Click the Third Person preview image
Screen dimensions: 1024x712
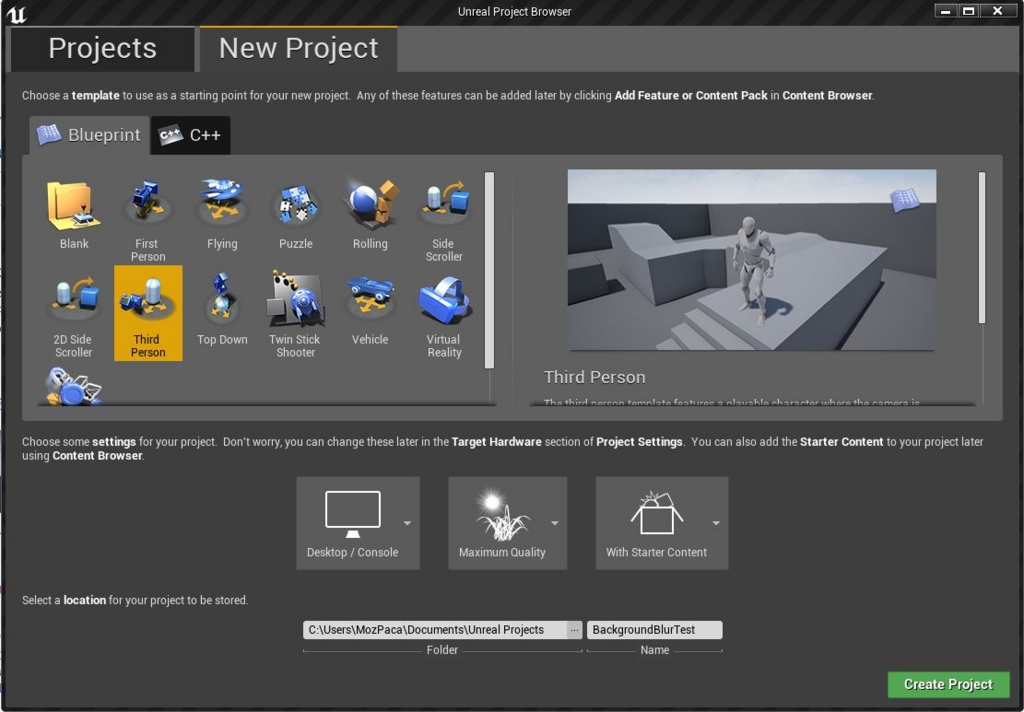tap(752, 260)
